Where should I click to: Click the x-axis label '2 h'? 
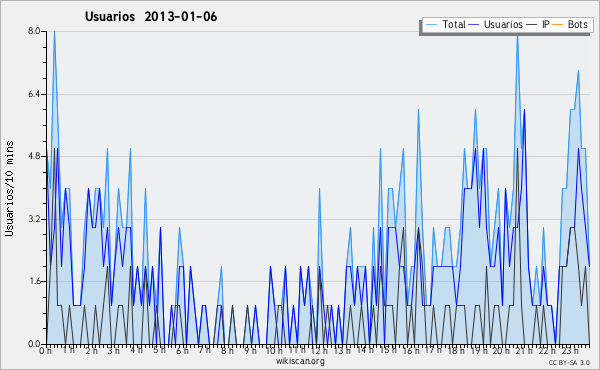coord(91,350)
